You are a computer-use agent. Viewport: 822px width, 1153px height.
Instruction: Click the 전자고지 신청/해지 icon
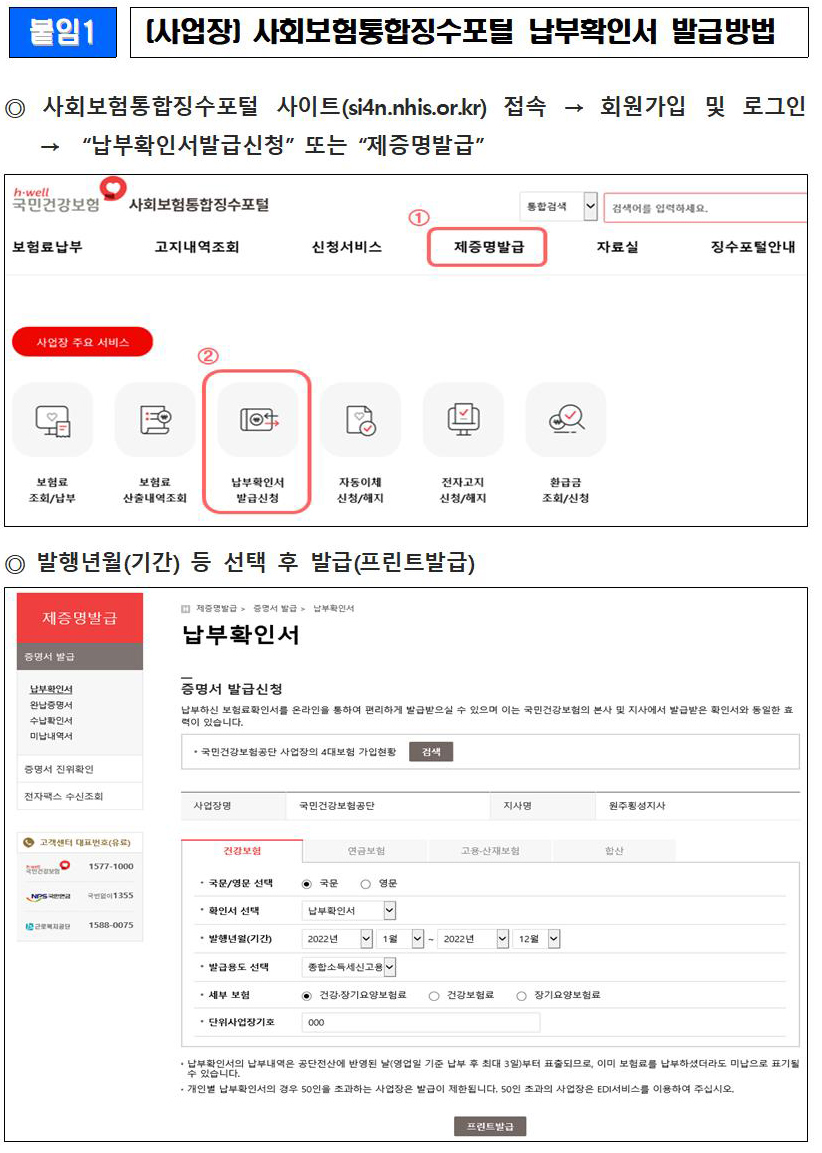click(463, 420)
